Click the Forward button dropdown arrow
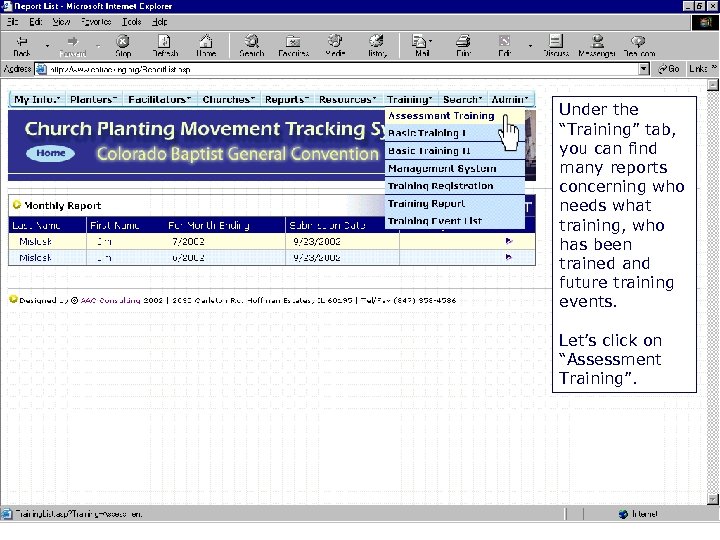Screen dimensions: 720x540 tap(98, 46)
